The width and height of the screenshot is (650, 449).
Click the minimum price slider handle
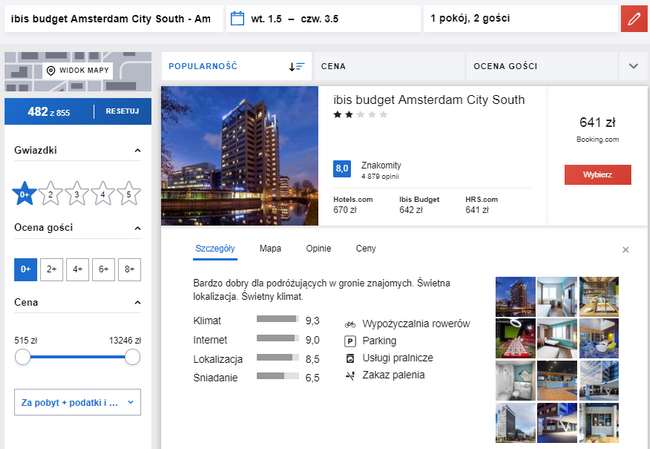tap(23, 357)
